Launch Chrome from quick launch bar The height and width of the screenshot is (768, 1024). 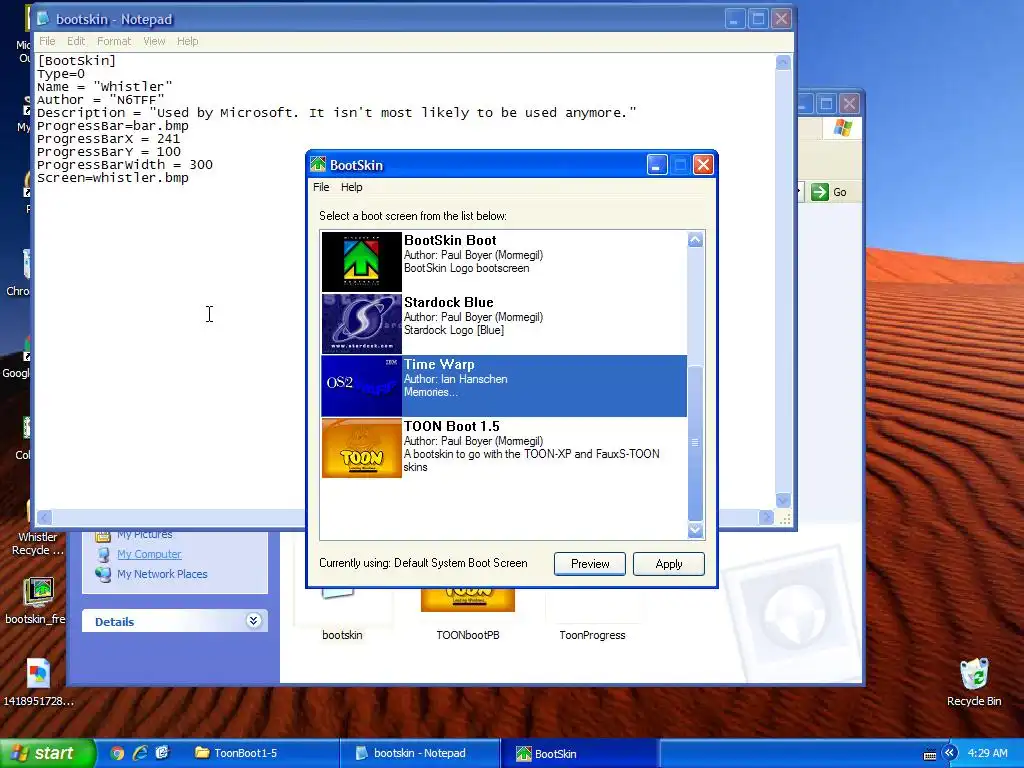point(117,753)
